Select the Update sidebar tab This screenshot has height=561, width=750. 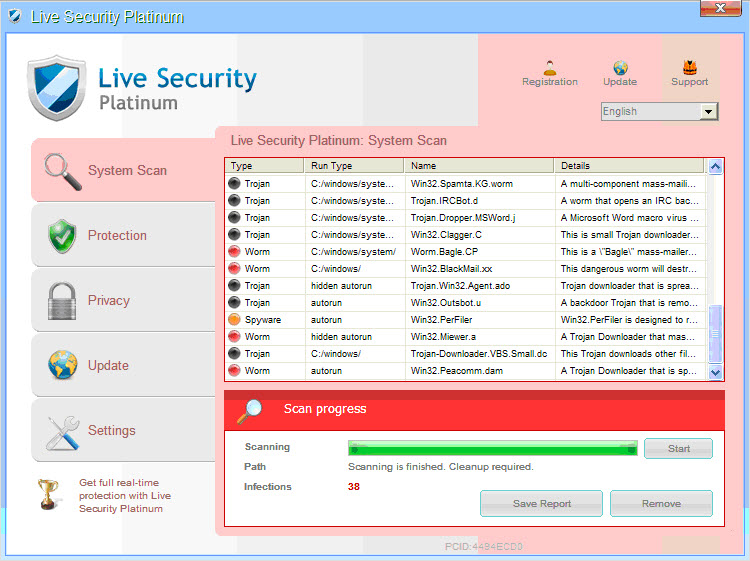tap(123, 365)
